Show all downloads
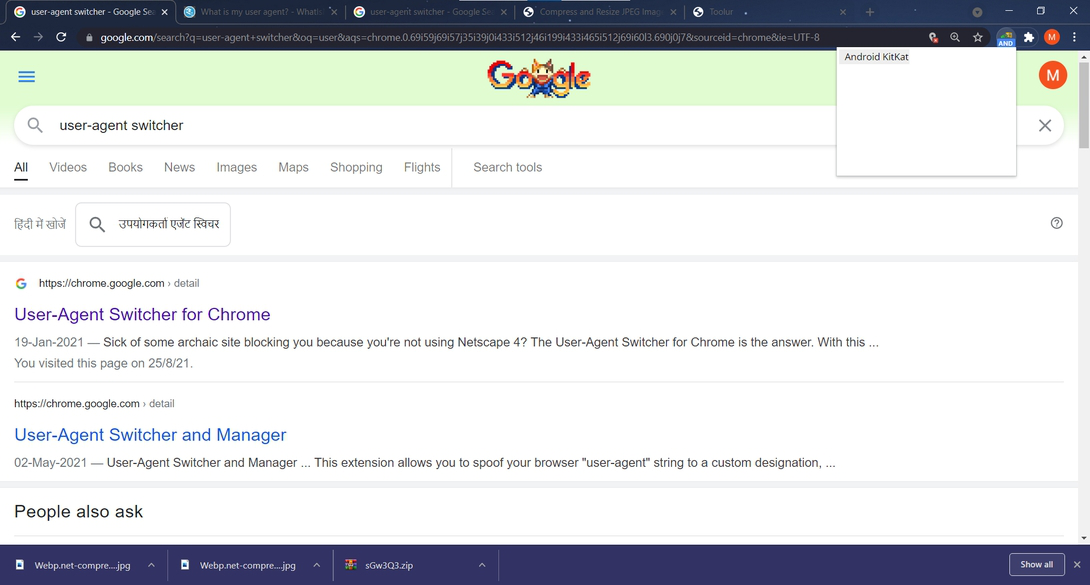The image size is (1090, 585). coord(1036,564)
